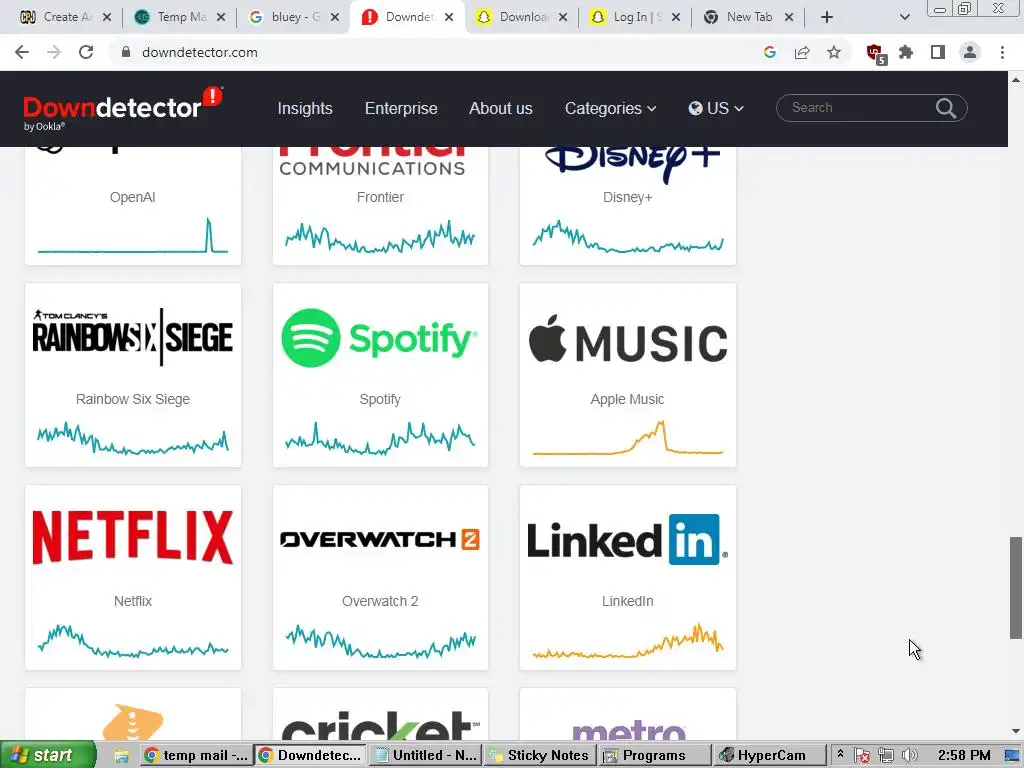Screen dimensions: 1024x768
Task: Open the Spotify outage card
Action: pos(380,375)
